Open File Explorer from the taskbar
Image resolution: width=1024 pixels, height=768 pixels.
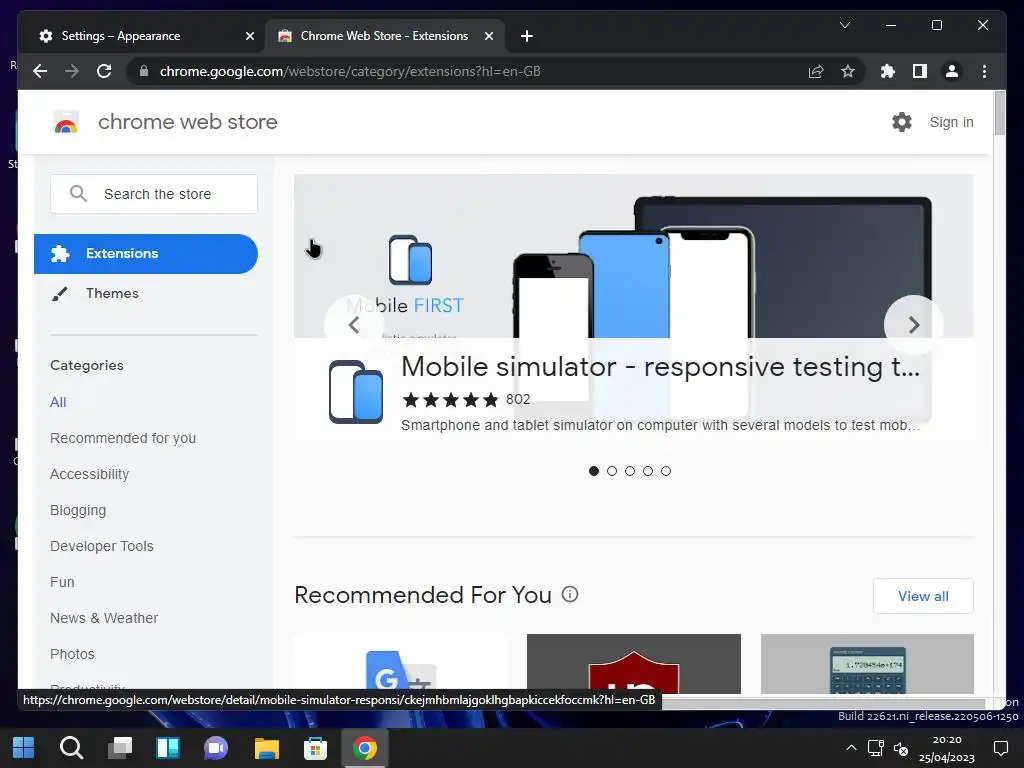[266, 748]
